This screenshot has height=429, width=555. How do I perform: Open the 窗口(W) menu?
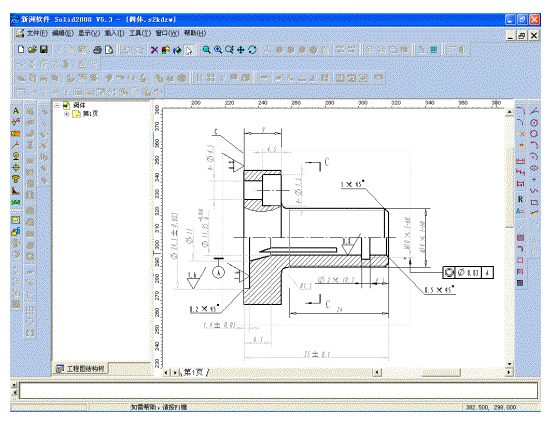pos(167,33)
